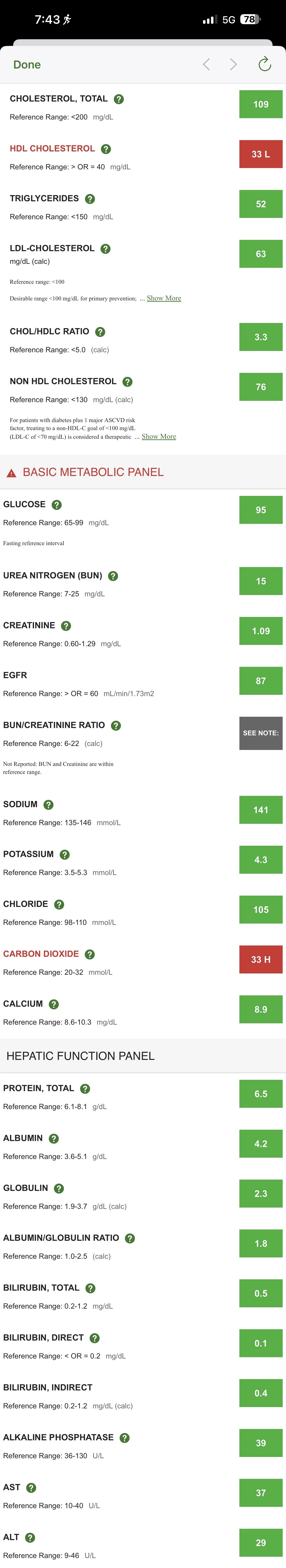Open help icon next to Alkaline Phosphatase

(124, 1437)
